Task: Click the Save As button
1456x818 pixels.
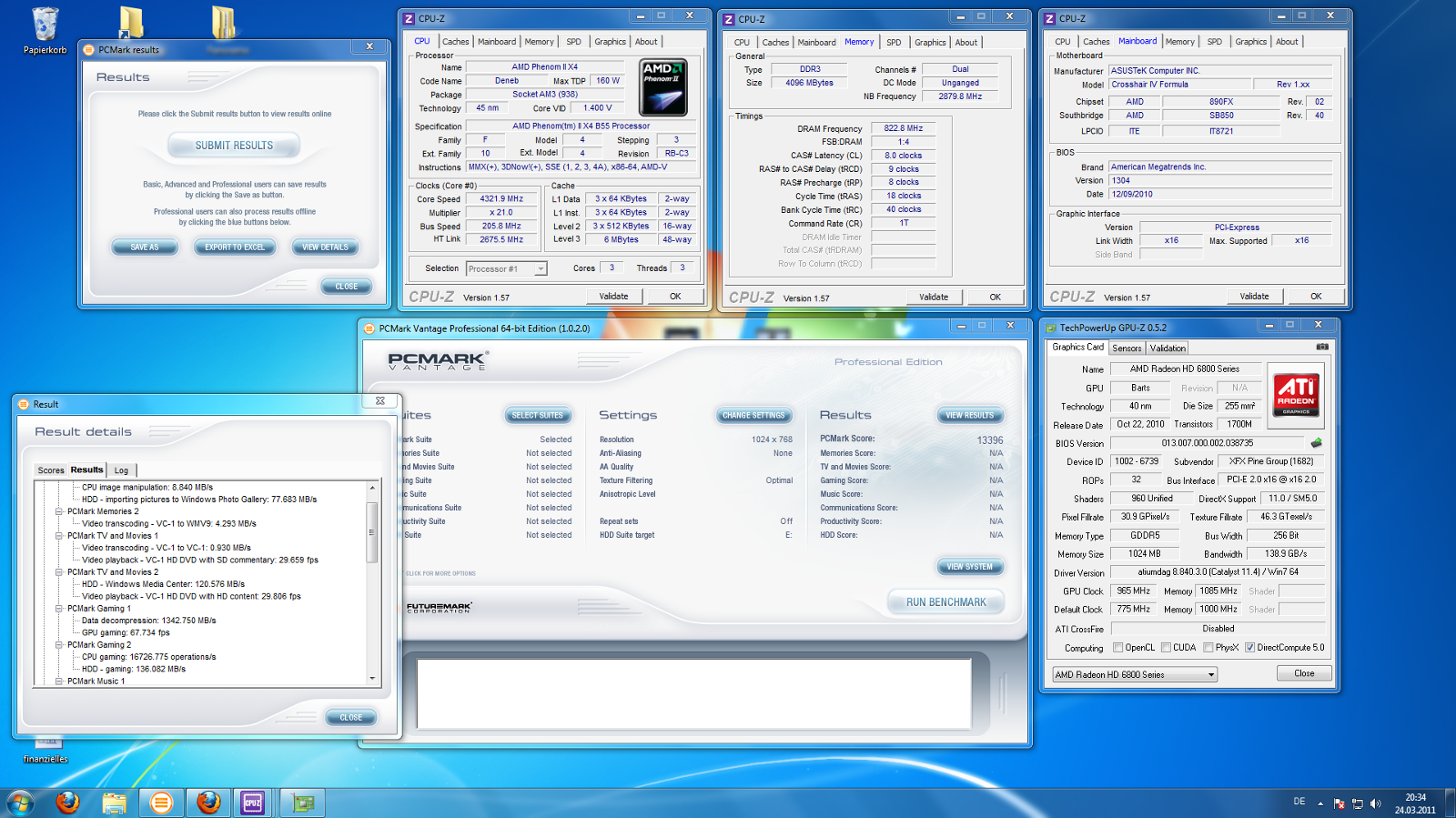Action: (144, 247)
